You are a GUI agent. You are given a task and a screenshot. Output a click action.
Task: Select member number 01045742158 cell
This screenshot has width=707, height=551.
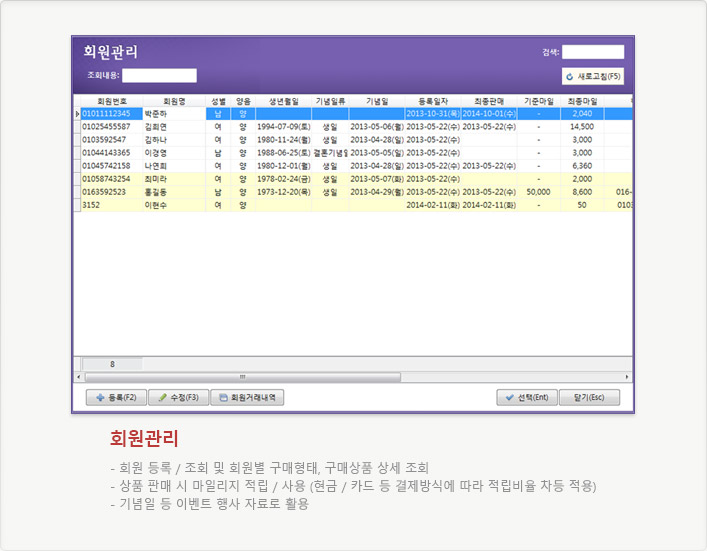point(112,166)
